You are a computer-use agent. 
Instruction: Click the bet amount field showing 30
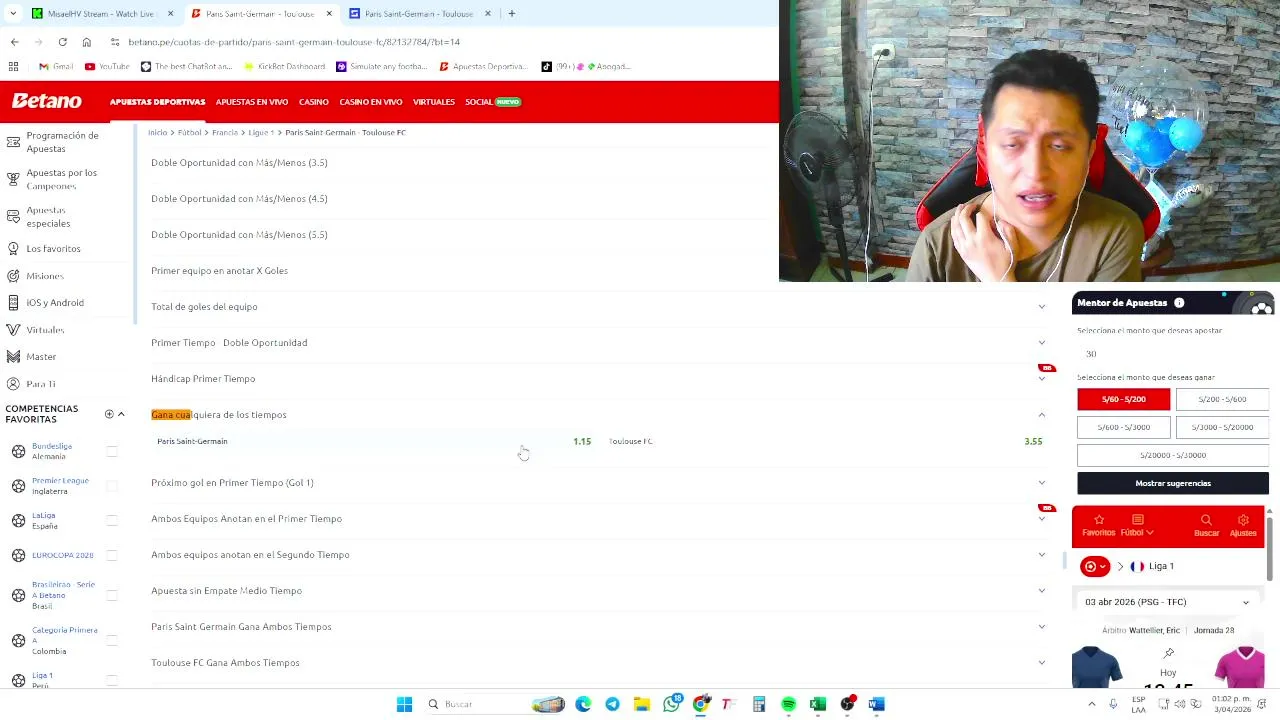pos(1173,354)
